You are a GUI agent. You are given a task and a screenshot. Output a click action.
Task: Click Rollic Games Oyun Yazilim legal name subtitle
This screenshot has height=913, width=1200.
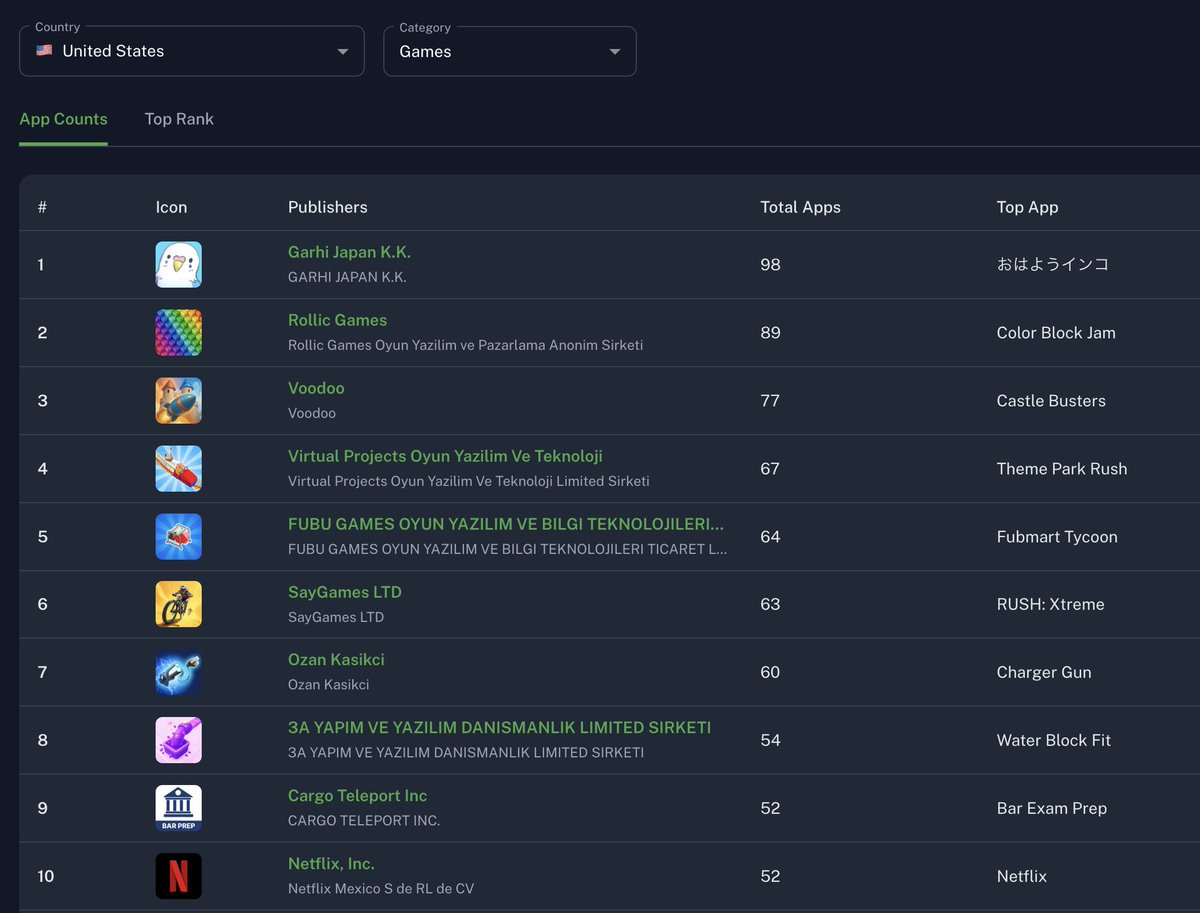click(466, 345)
